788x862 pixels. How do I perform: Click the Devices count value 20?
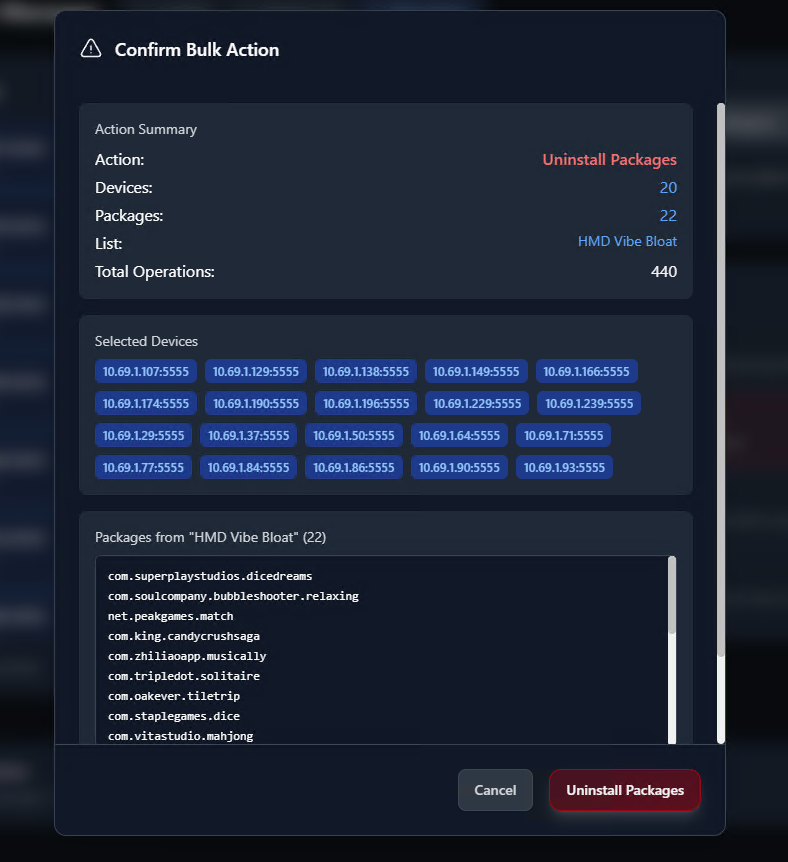click(667, 188)
